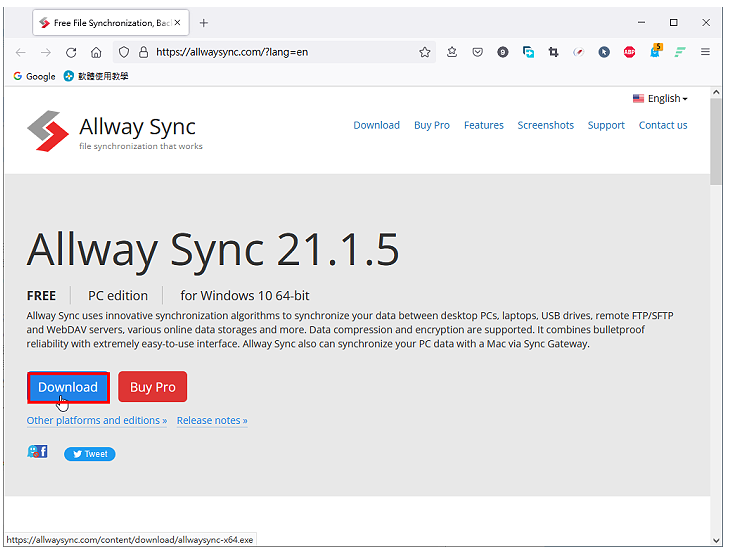The width and height of the screenshot is (729, 555).
Task: Open the Chinese software tutorial bookmark
Action: pyautogui.click(x=96, y=76)
